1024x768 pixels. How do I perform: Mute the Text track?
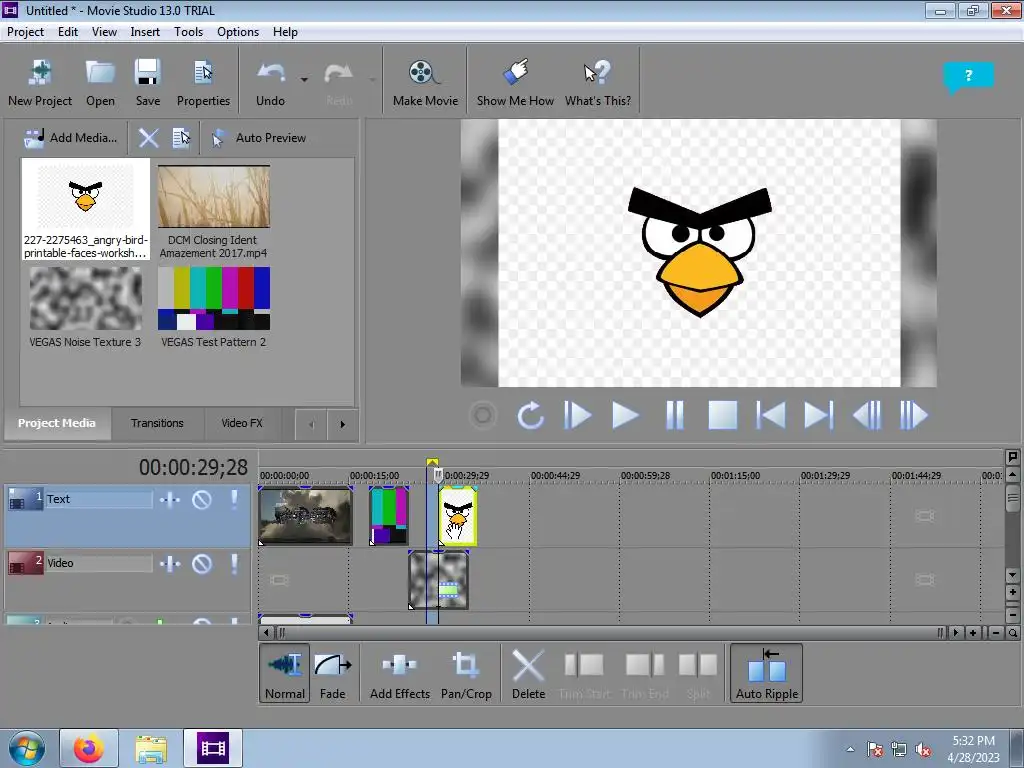[x=202, y=500]
